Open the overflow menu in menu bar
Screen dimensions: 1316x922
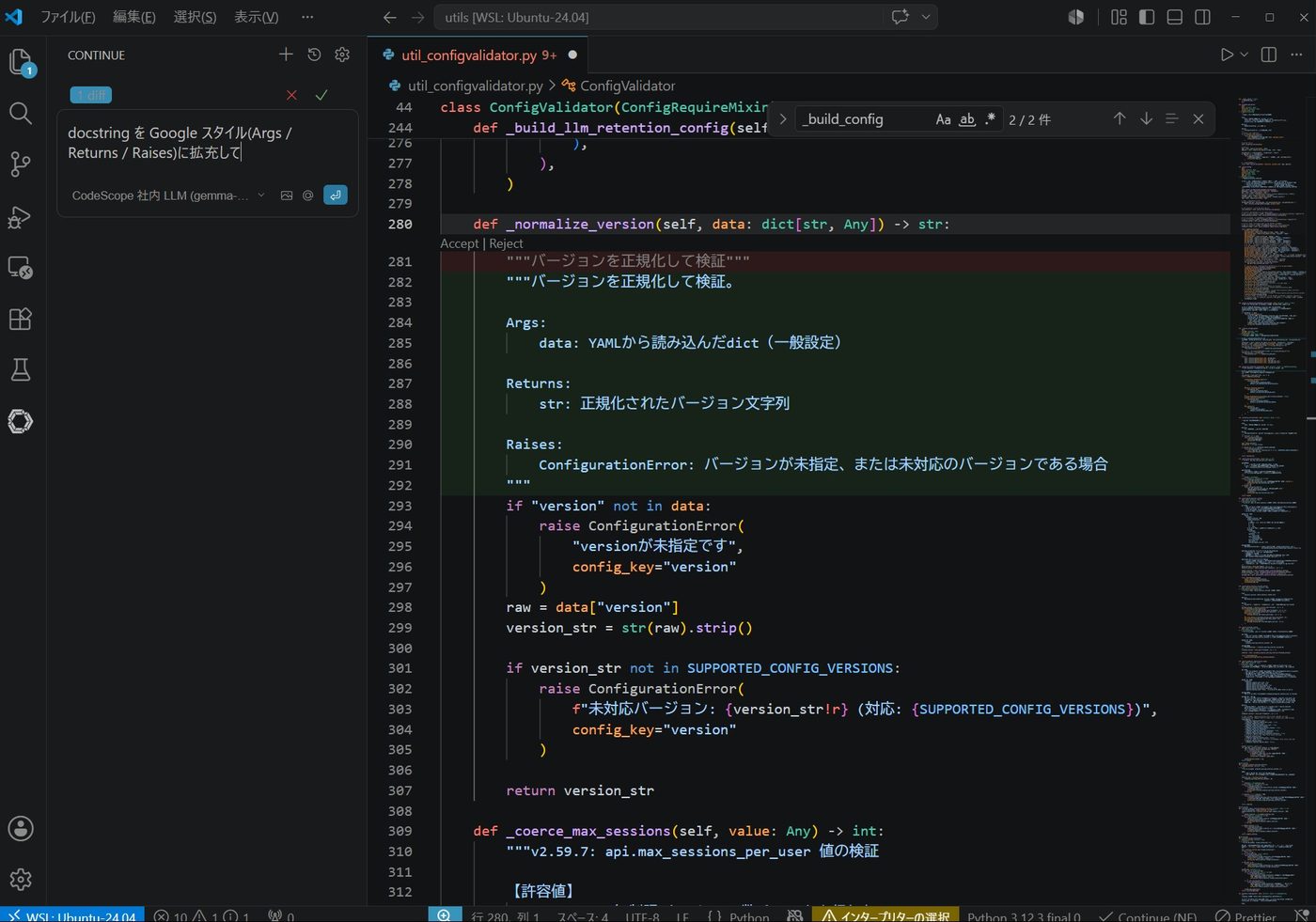[307, 17]
